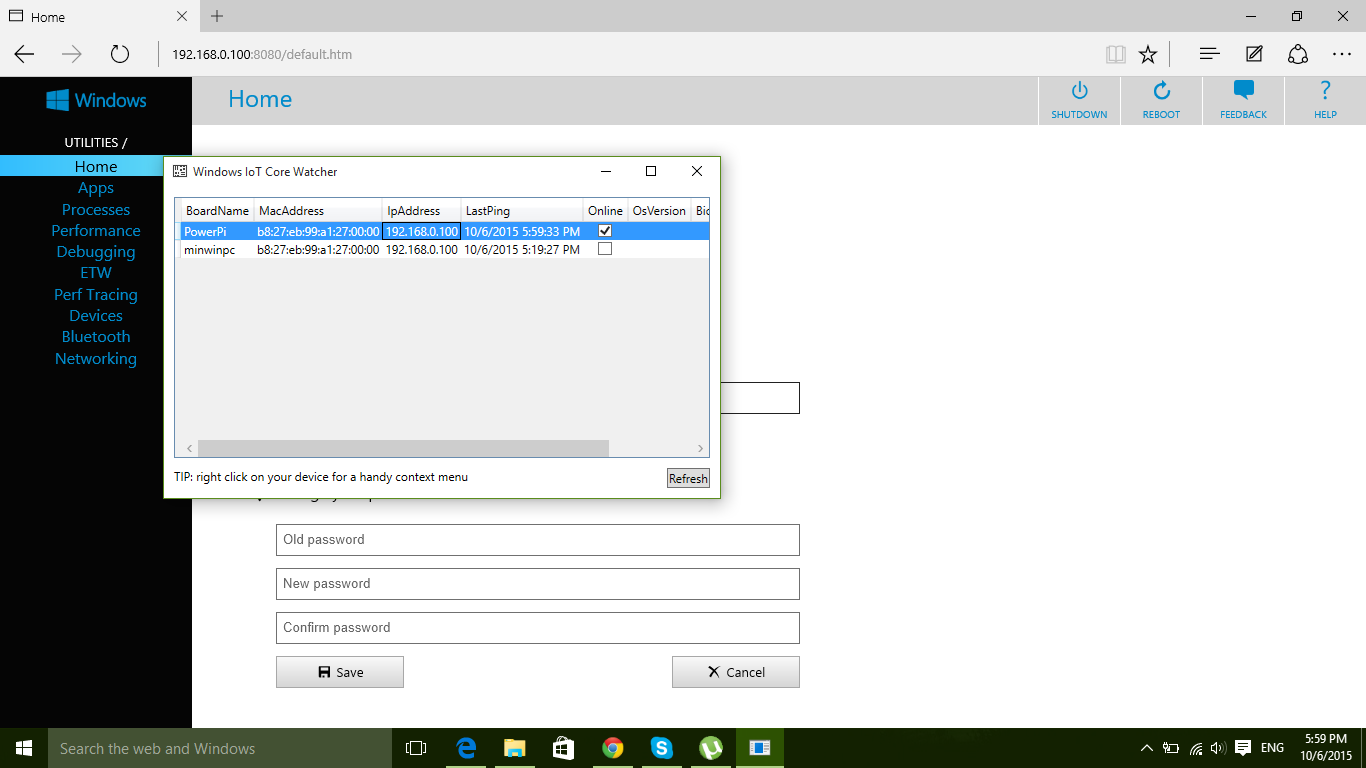Open Bluetooth page in sidebar
Viewport: 1366px width, 768px height.
96,337
